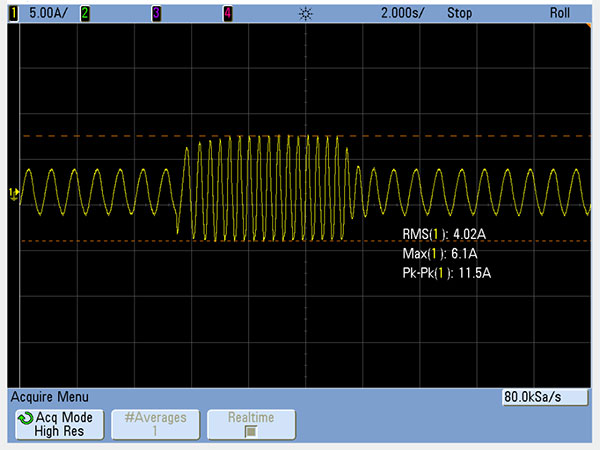Click the lower dashed cursor line

click(x=306, y=241)
